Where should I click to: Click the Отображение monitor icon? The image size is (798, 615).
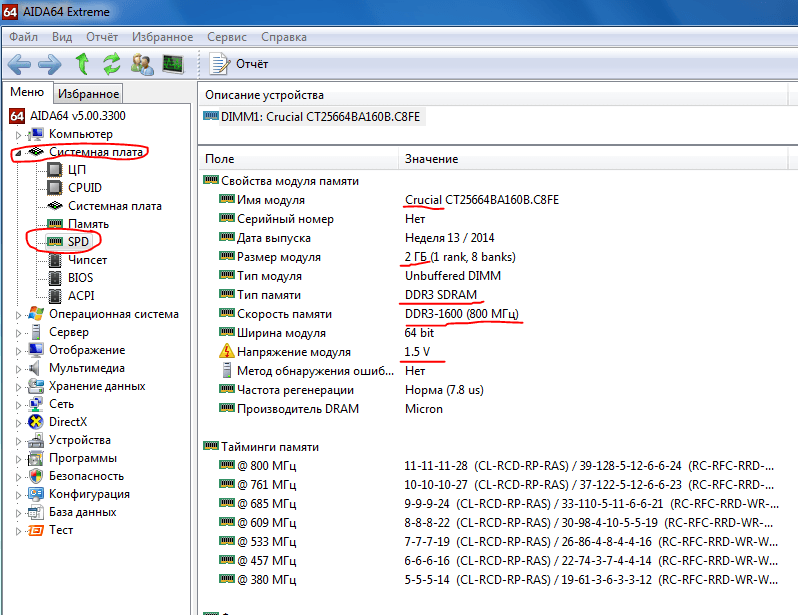36,350
